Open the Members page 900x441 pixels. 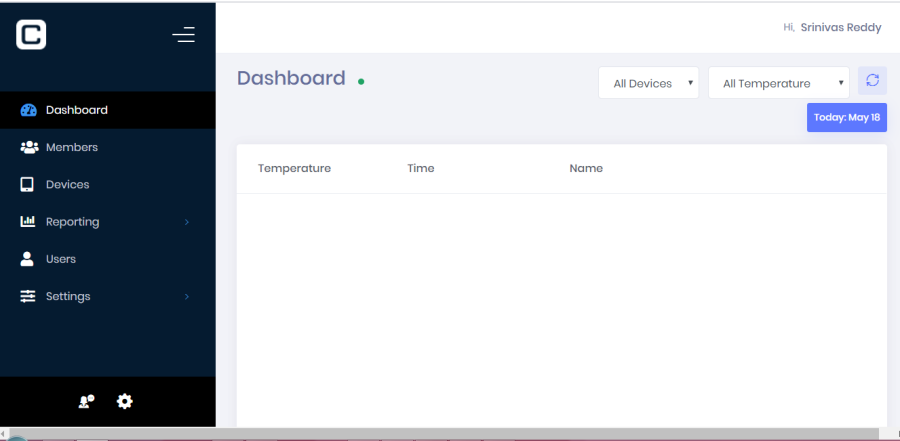(108, 147)
